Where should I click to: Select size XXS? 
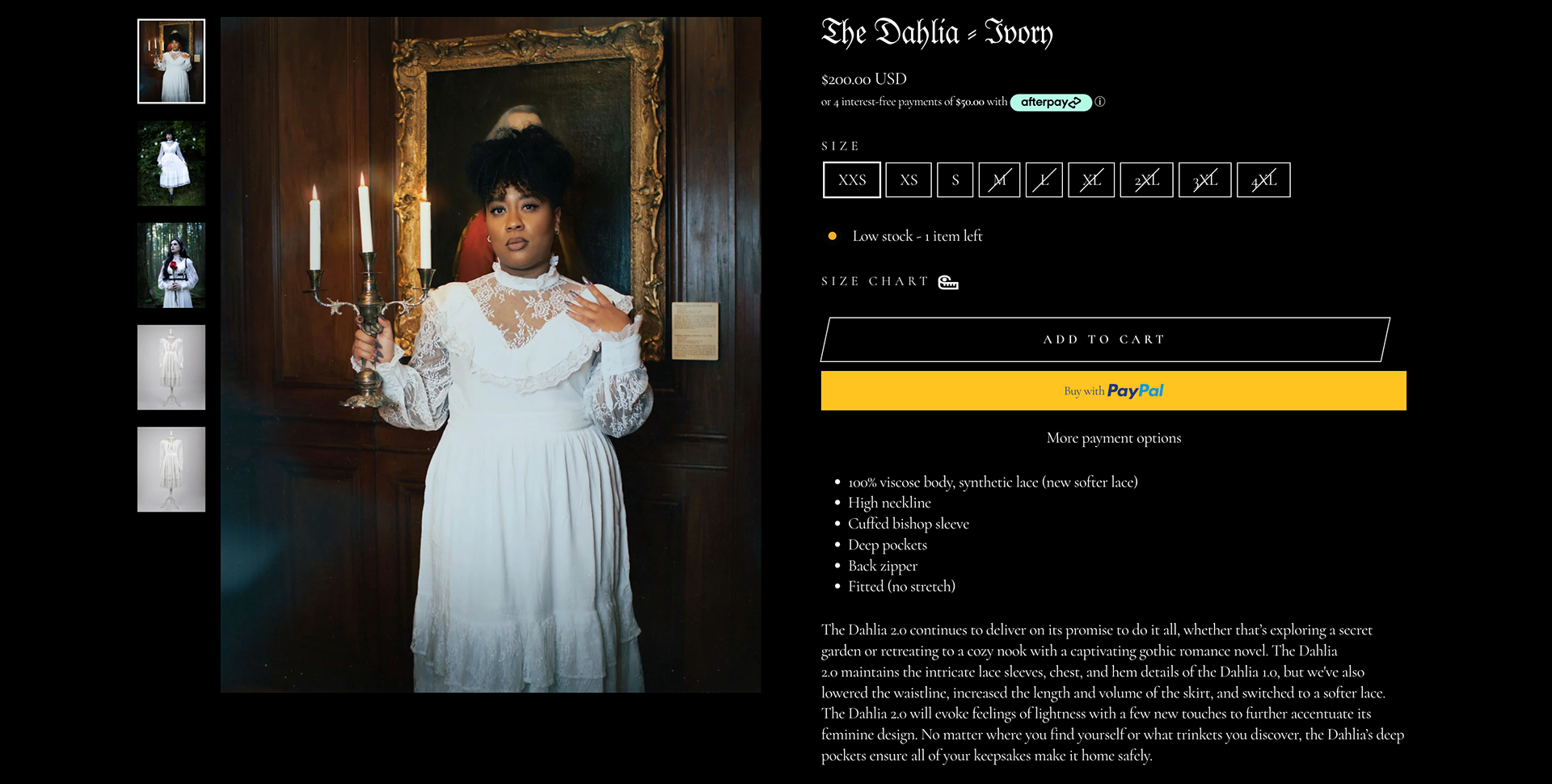852,180
